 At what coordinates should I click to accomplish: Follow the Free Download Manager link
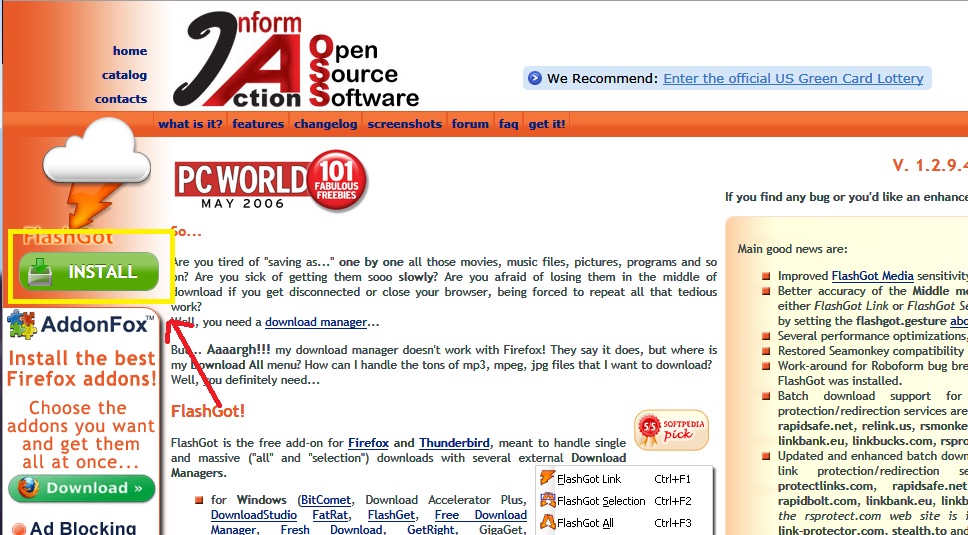pyautogui.click(x=480, y=515)
